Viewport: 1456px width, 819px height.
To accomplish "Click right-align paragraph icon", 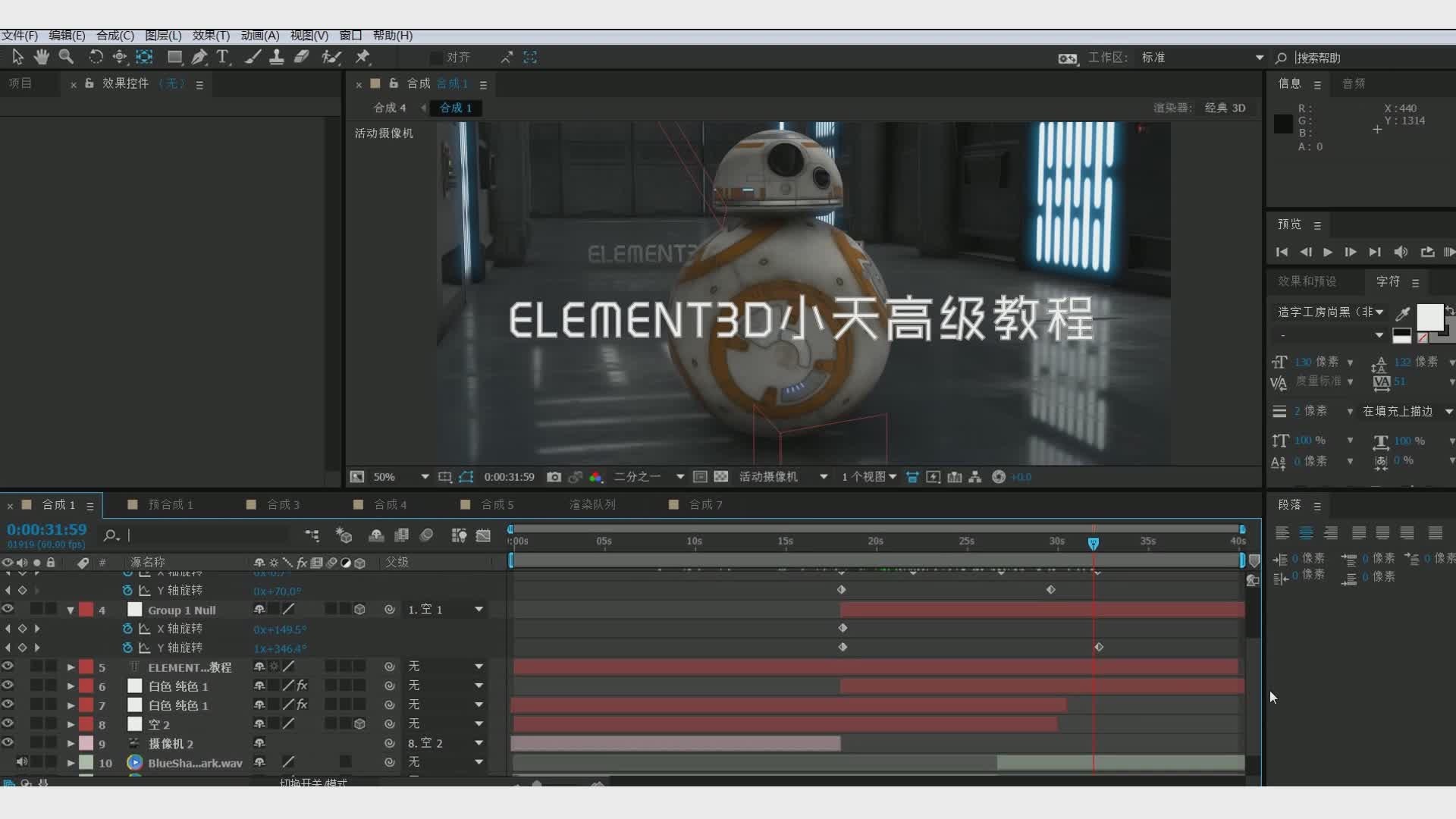I will (1330, 533).
